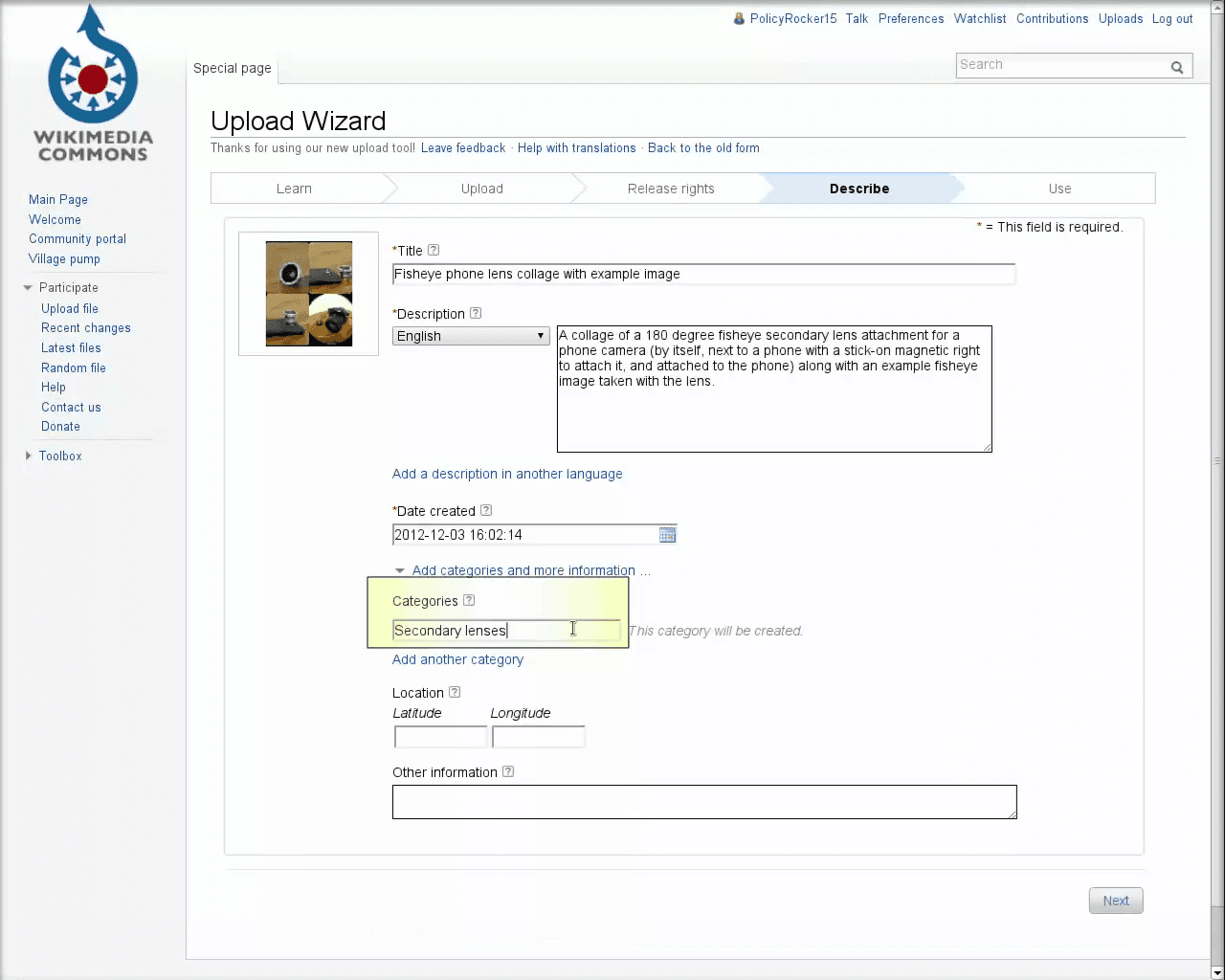Image resolution: width=1225 pixels, height=980 pixels.
Task: Click the Date created input field
Action: 525,535
